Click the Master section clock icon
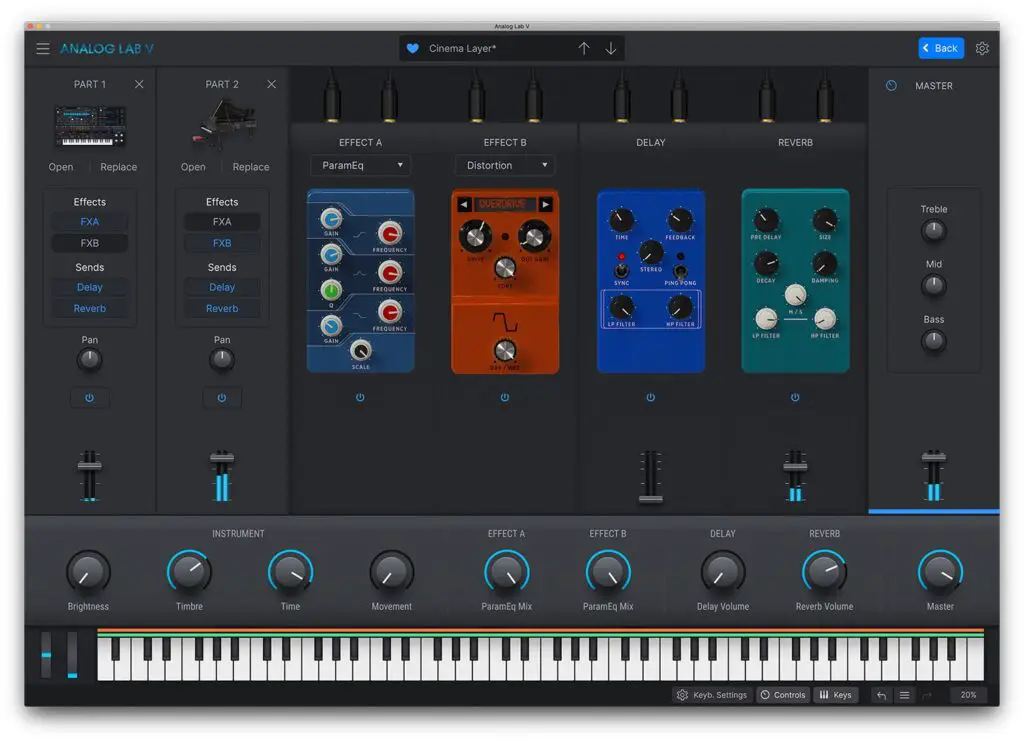 (x=891, y=86)
